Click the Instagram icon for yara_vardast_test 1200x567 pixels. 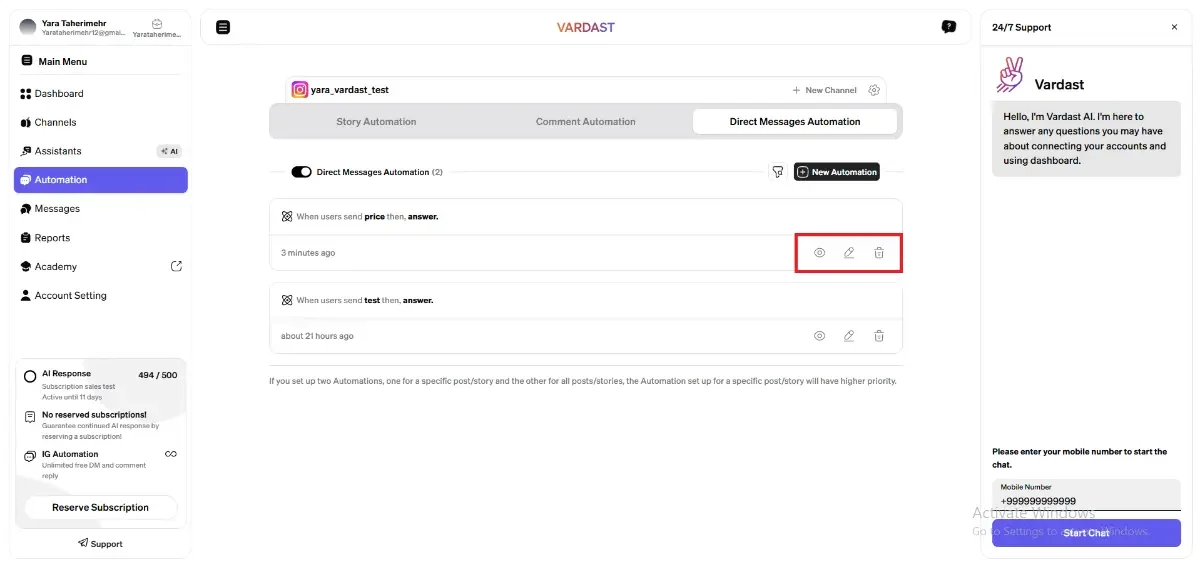(299, 90)
